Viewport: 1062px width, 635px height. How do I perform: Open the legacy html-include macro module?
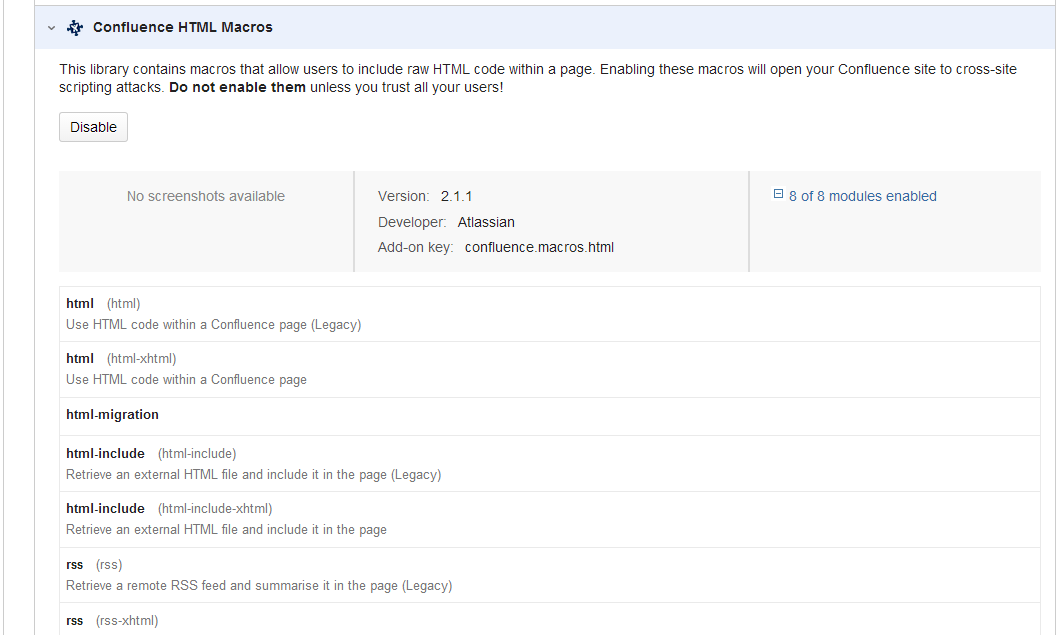coord(105,453)
